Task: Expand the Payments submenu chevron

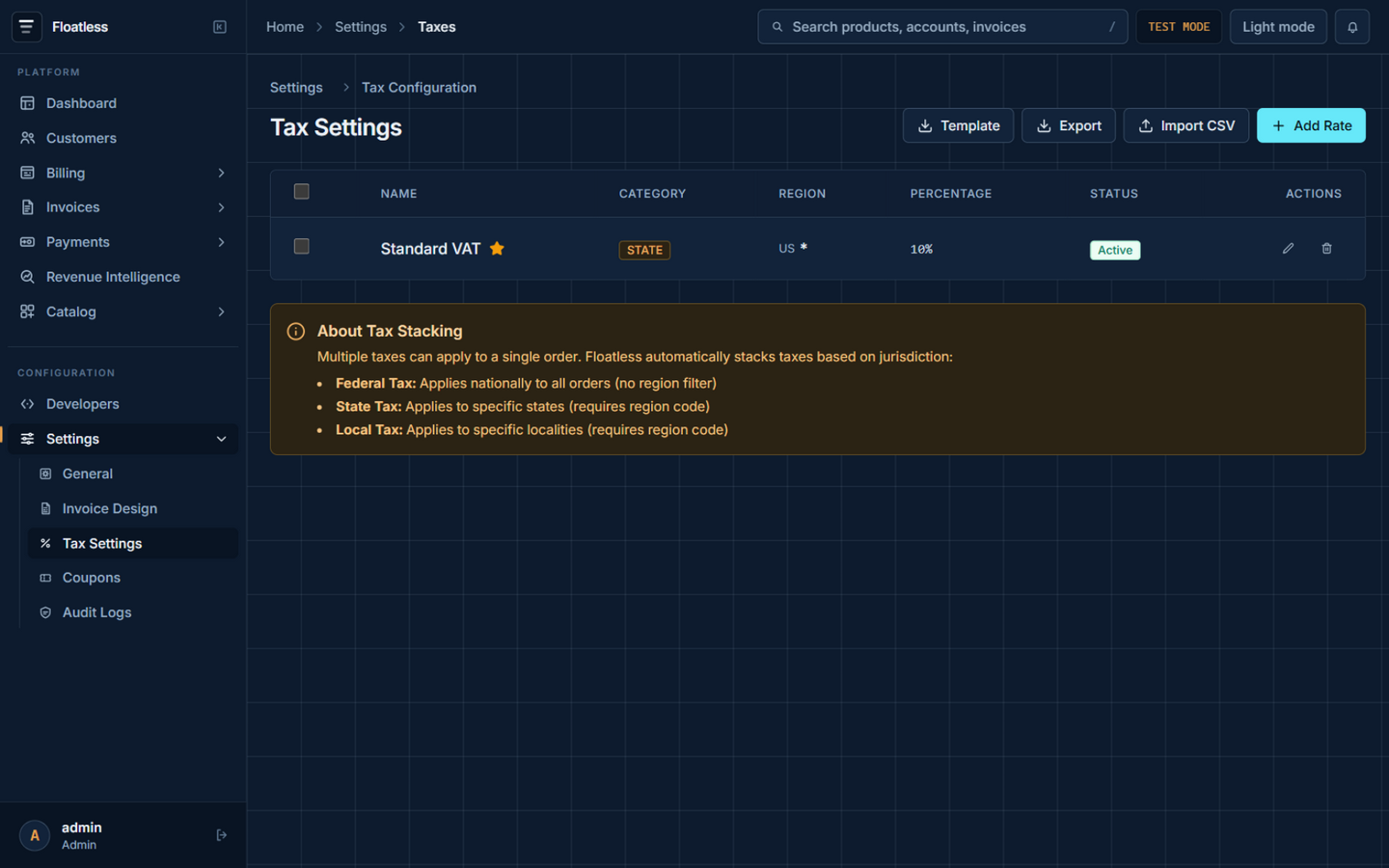Action: (x=222, y=242)
